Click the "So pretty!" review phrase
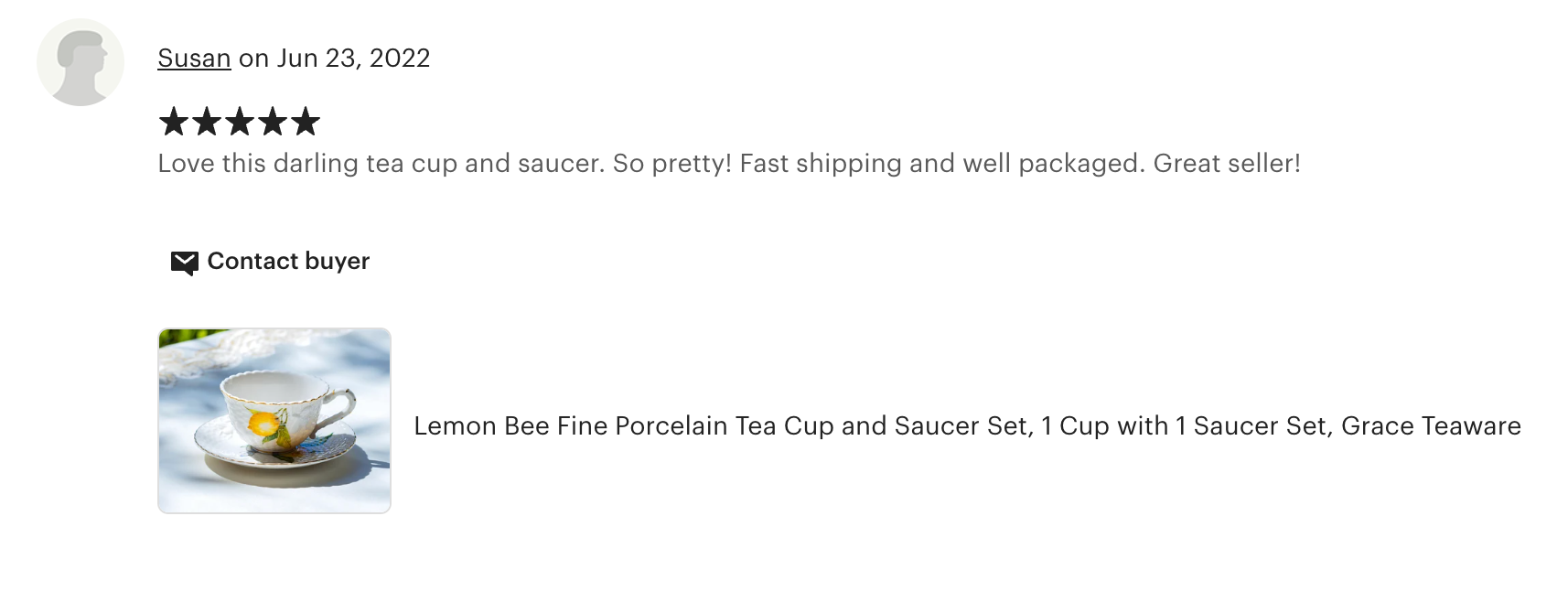The width and height of the screenshot is (1568, 602). [672, 163]
